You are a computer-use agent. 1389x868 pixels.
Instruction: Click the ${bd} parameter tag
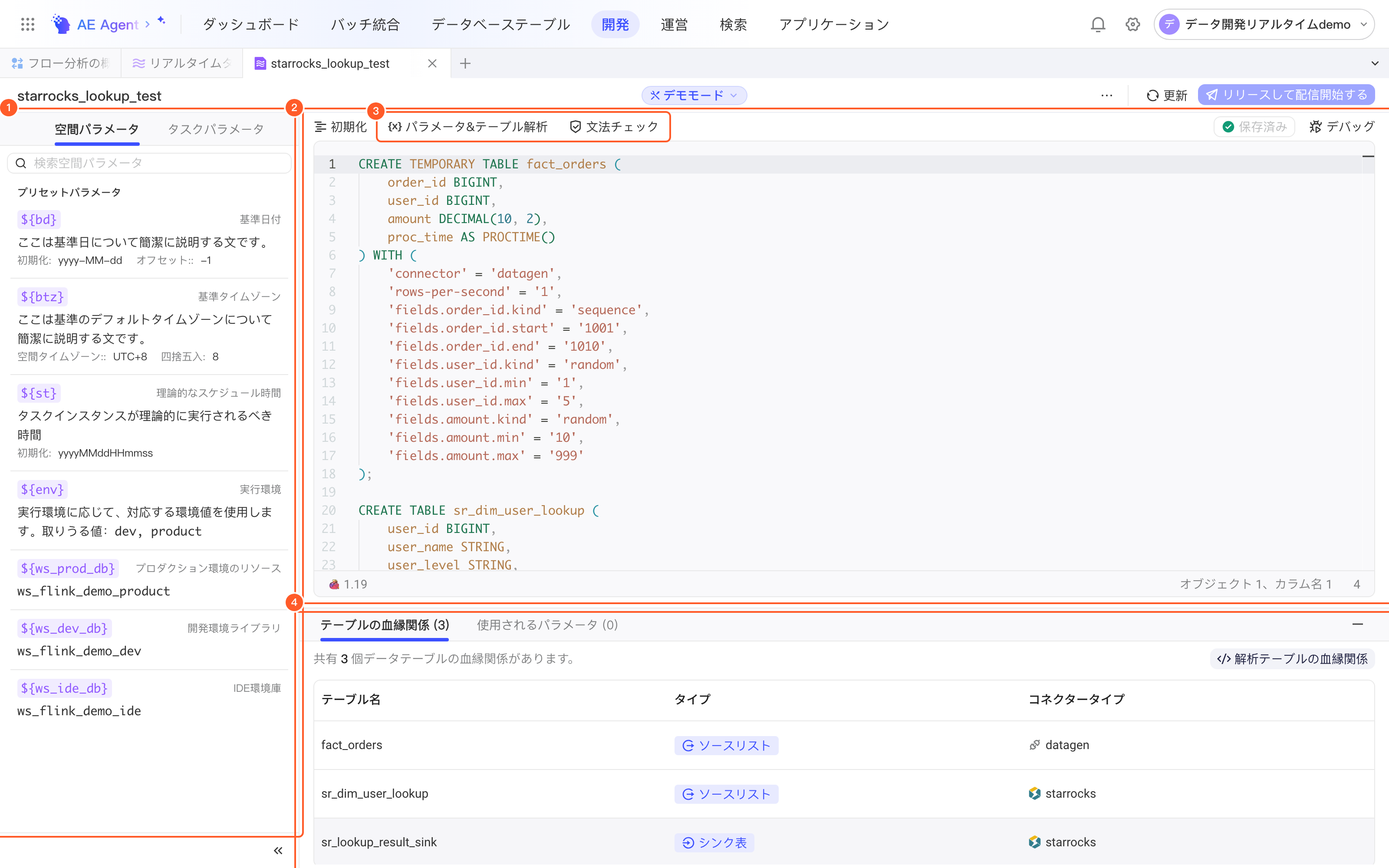click(39, 219)
